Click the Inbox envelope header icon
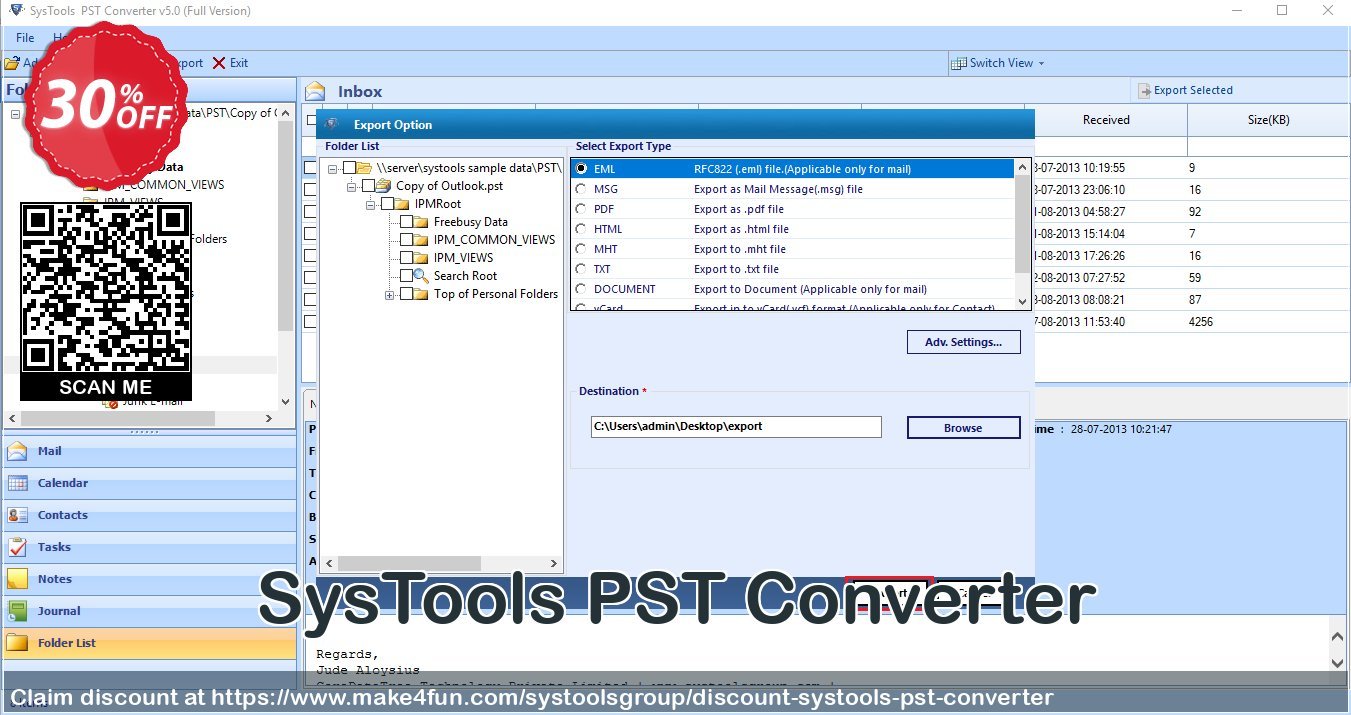This screenshot has height=715, width=1351. click(316, 91)
